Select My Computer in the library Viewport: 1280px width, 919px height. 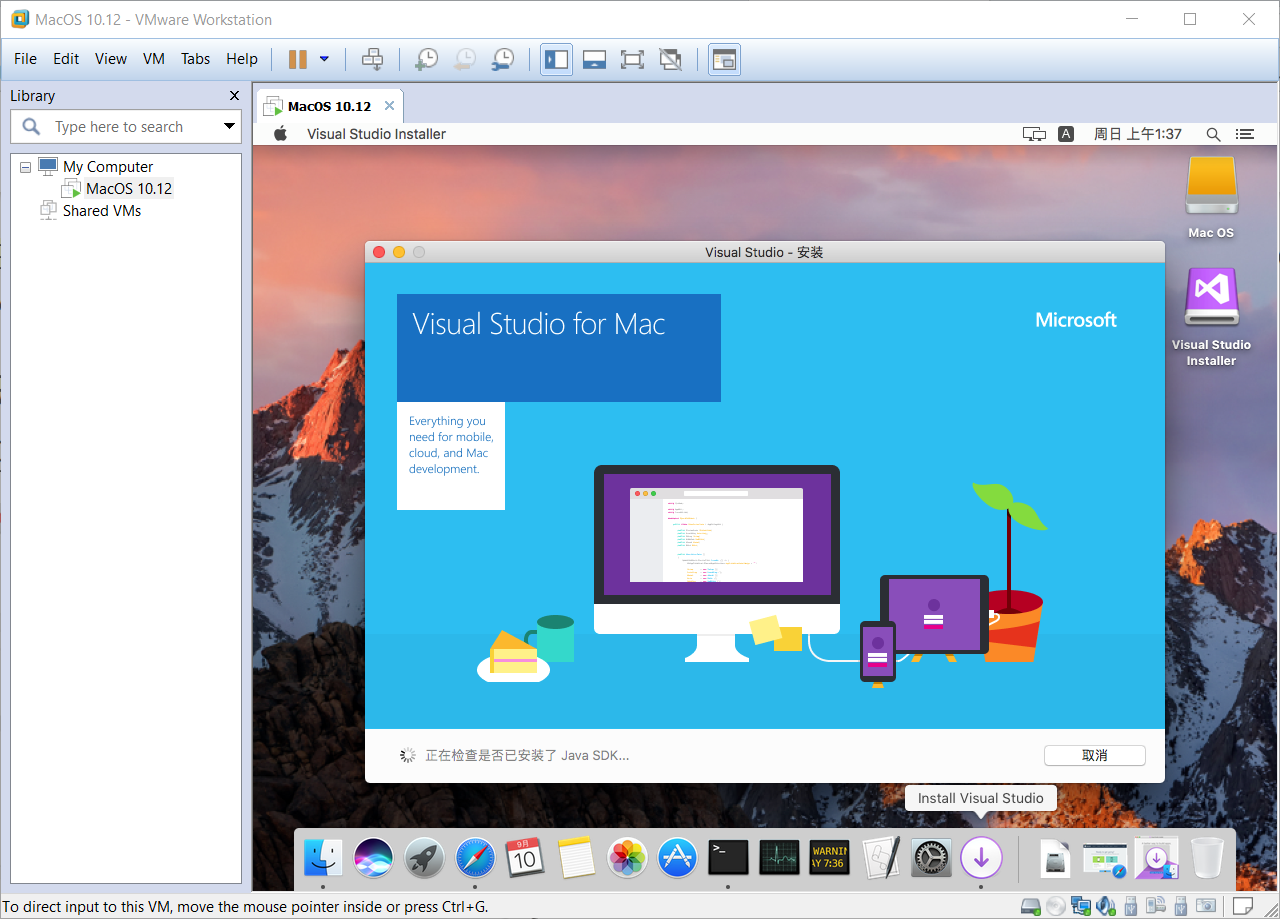108,167
